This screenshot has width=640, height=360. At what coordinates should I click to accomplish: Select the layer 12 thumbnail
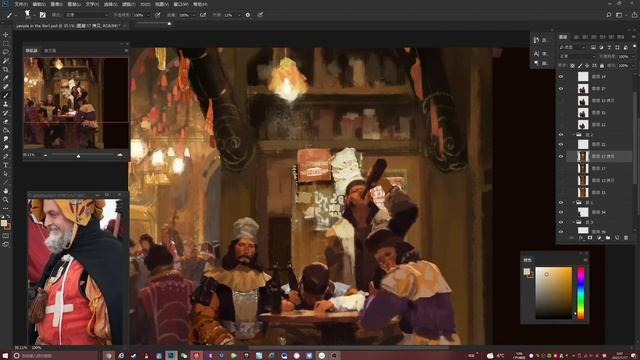(583, 124)
